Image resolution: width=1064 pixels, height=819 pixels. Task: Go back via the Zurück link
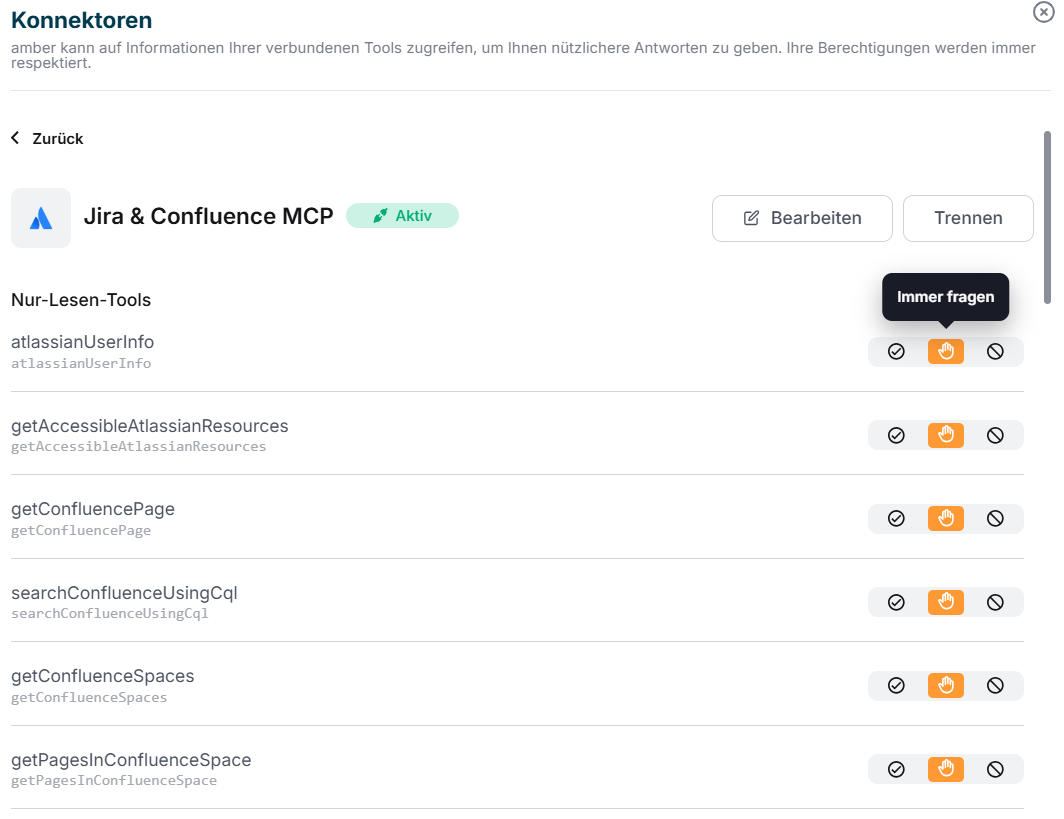click(47, 138)
